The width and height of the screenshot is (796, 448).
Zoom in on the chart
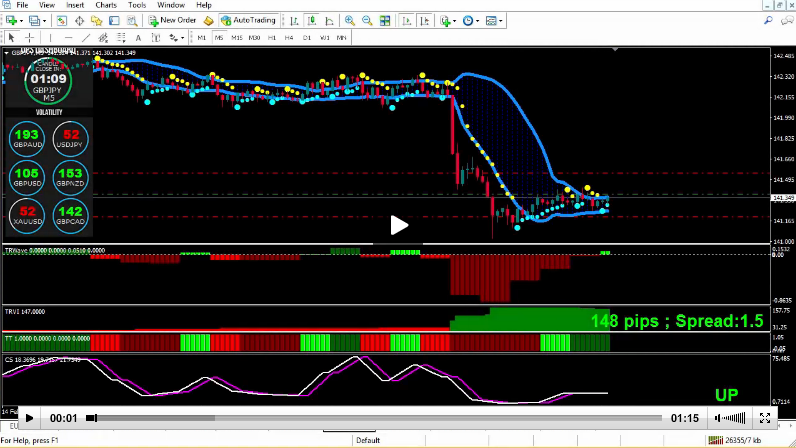point(350,21)
